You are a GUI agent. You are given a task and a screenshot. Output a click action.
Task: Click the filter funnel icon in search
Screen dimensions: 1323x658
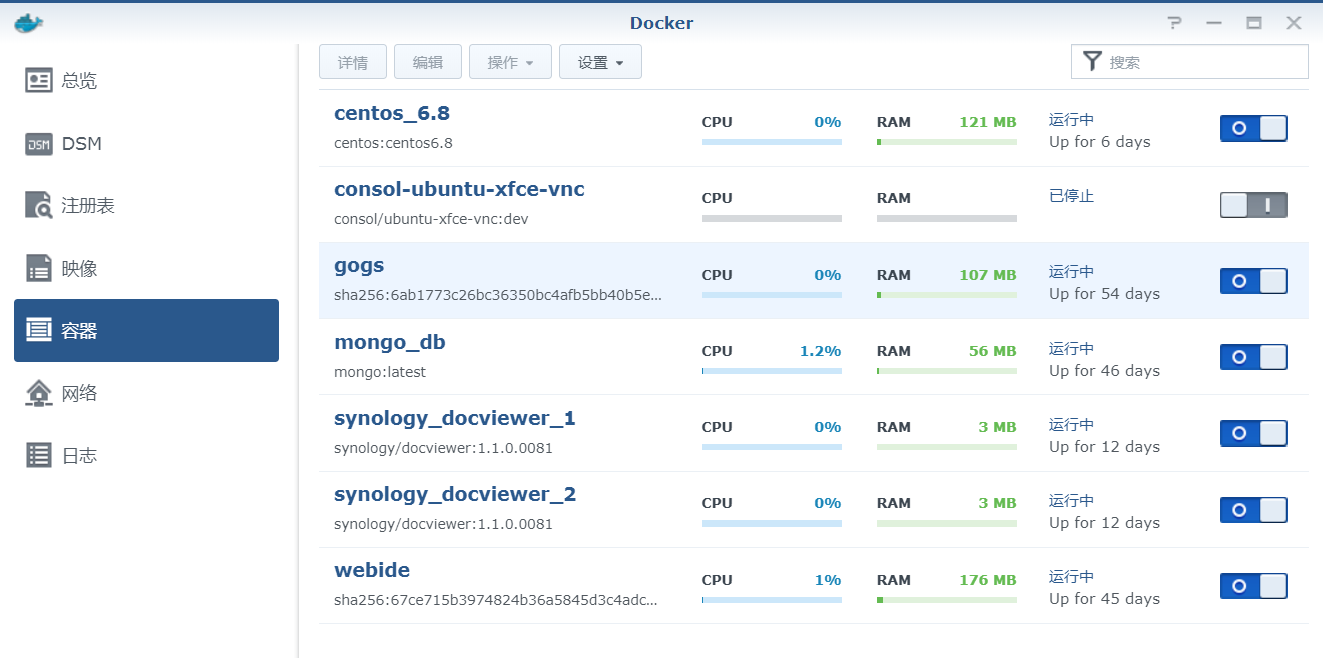[x=1092, y=61]
